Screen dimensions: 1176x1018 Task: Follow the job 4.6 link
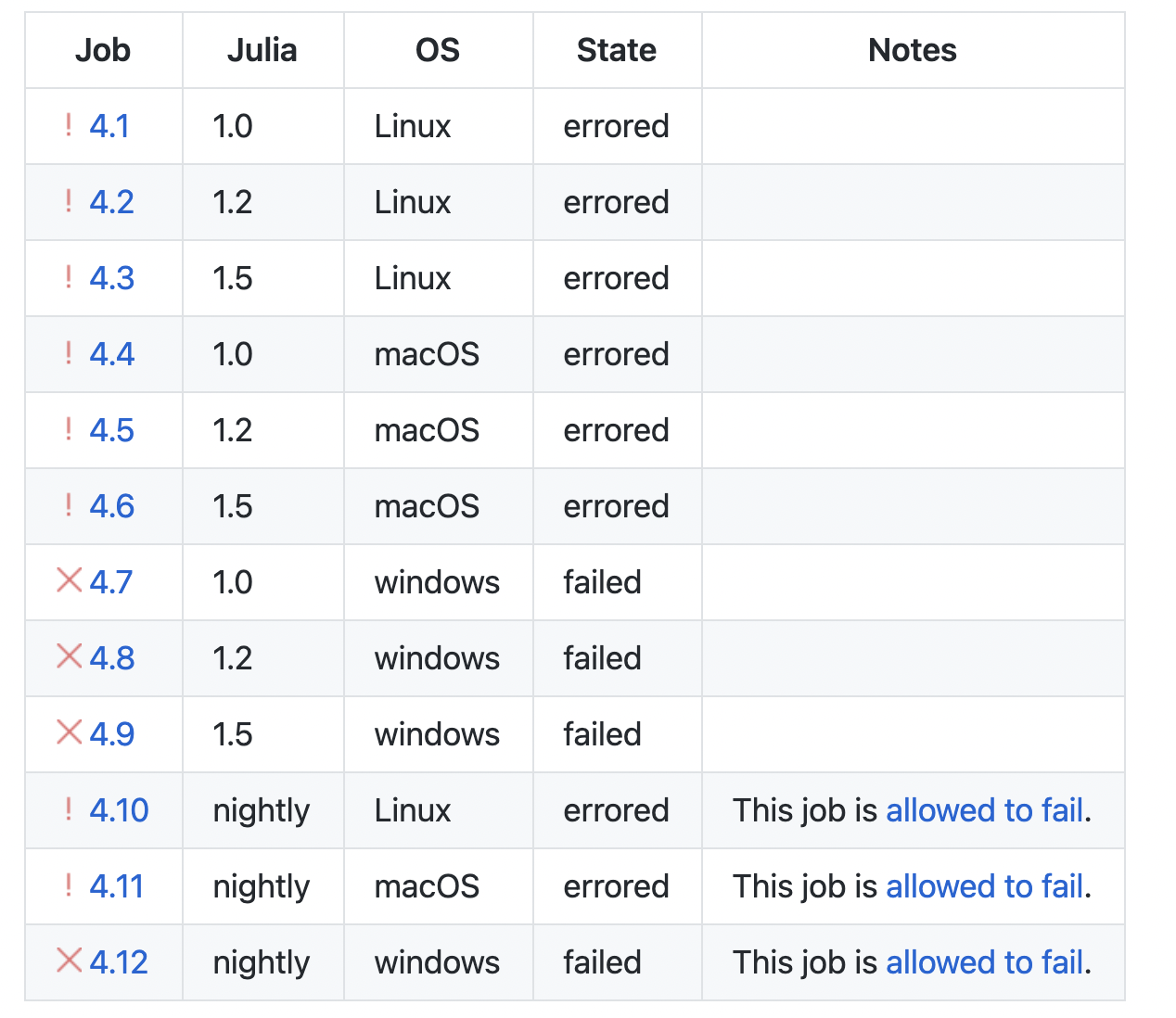click(111, 506)
